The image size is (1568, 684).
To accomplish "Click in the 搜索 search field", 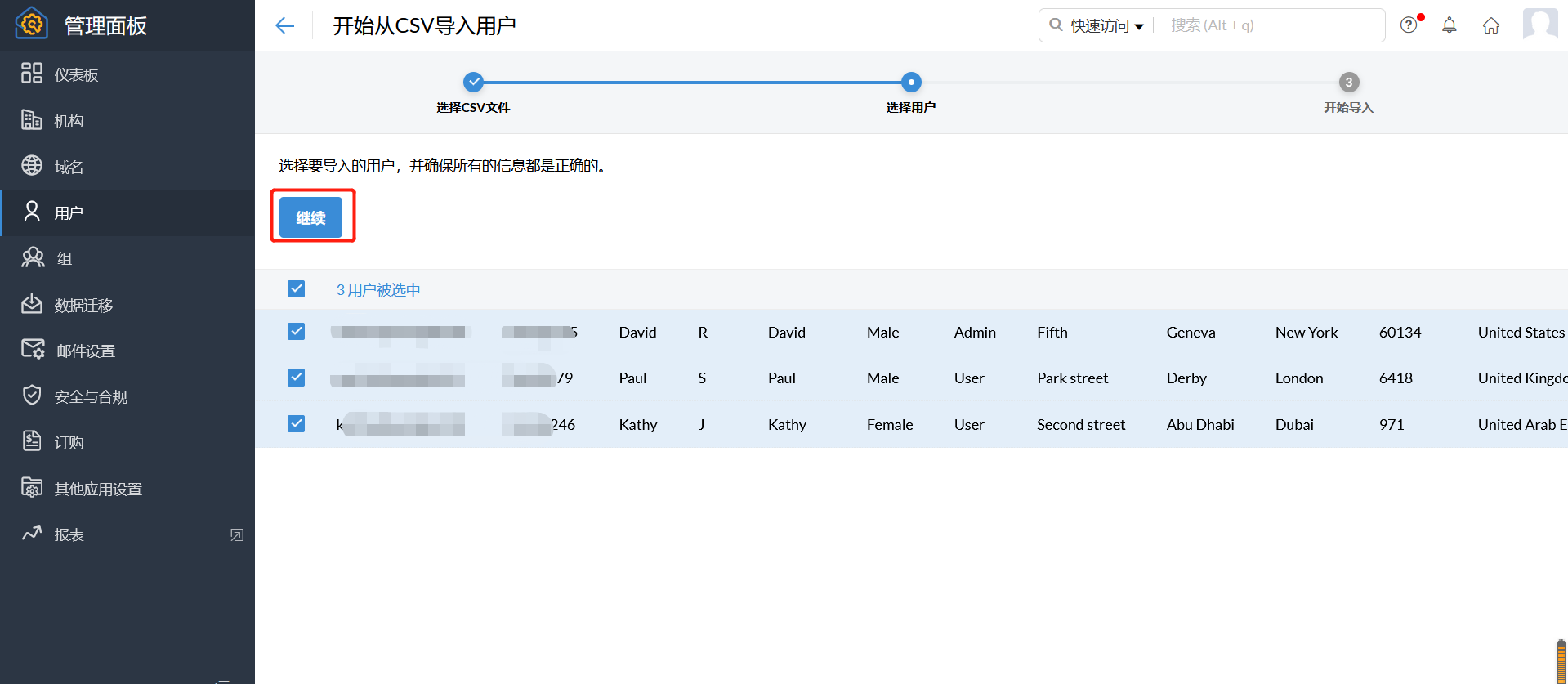I will [1271, 25].
